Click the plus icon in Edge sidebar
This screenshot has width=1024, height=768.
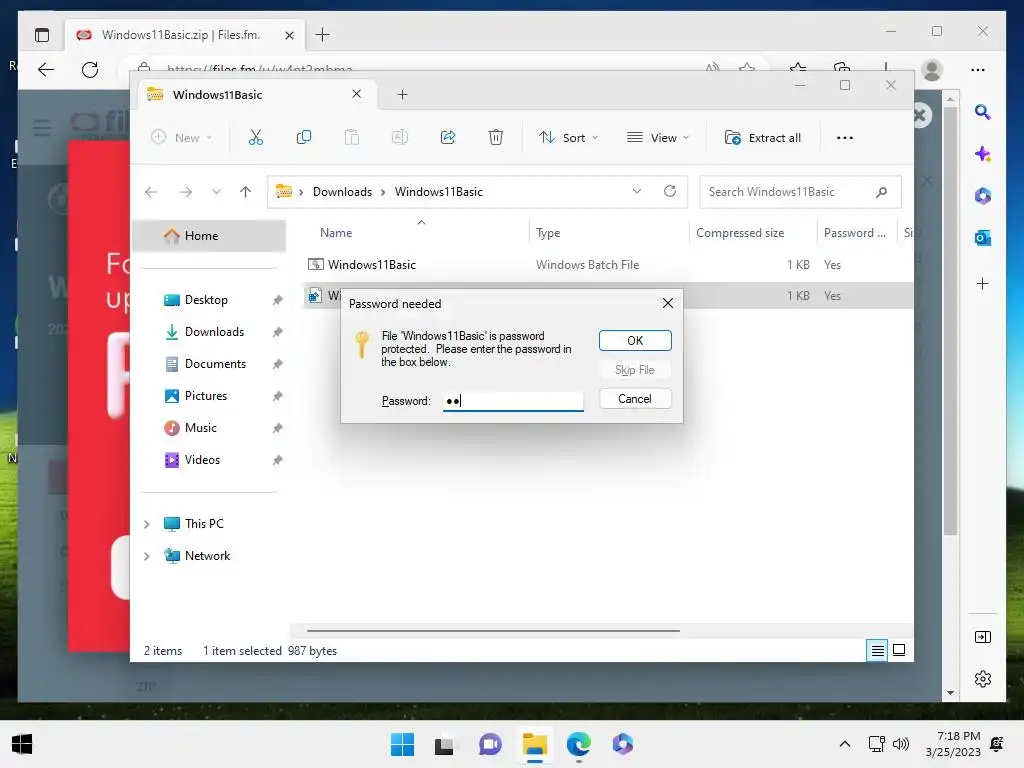[x=982, y=283]
